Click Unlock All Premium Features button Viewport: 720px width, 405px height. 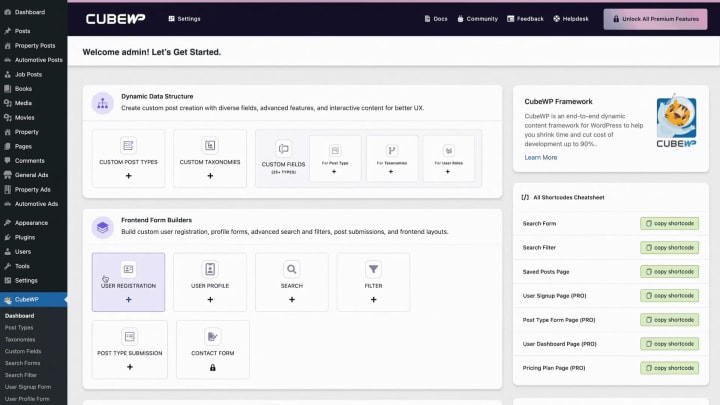click(x=655, y=19)
